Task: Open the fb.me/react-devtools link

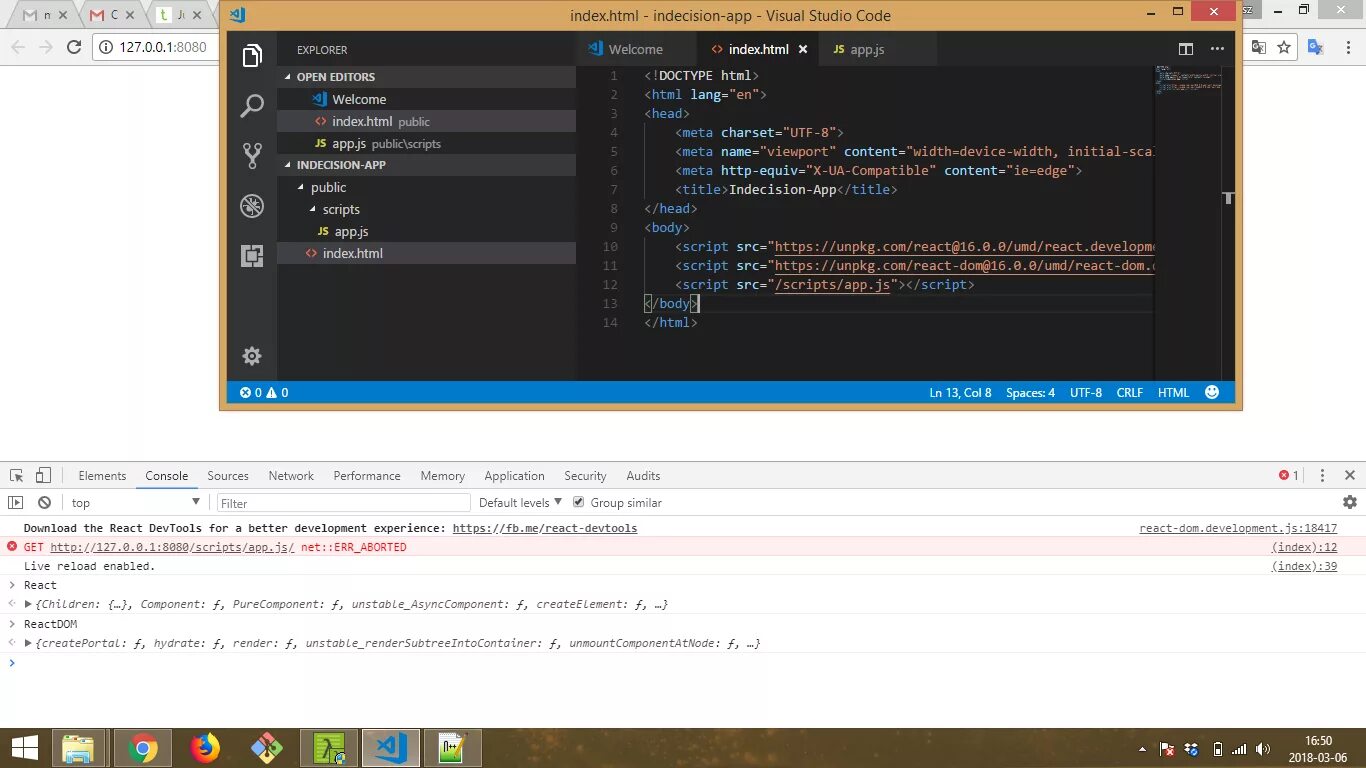Action: click(x=545, y=528)
